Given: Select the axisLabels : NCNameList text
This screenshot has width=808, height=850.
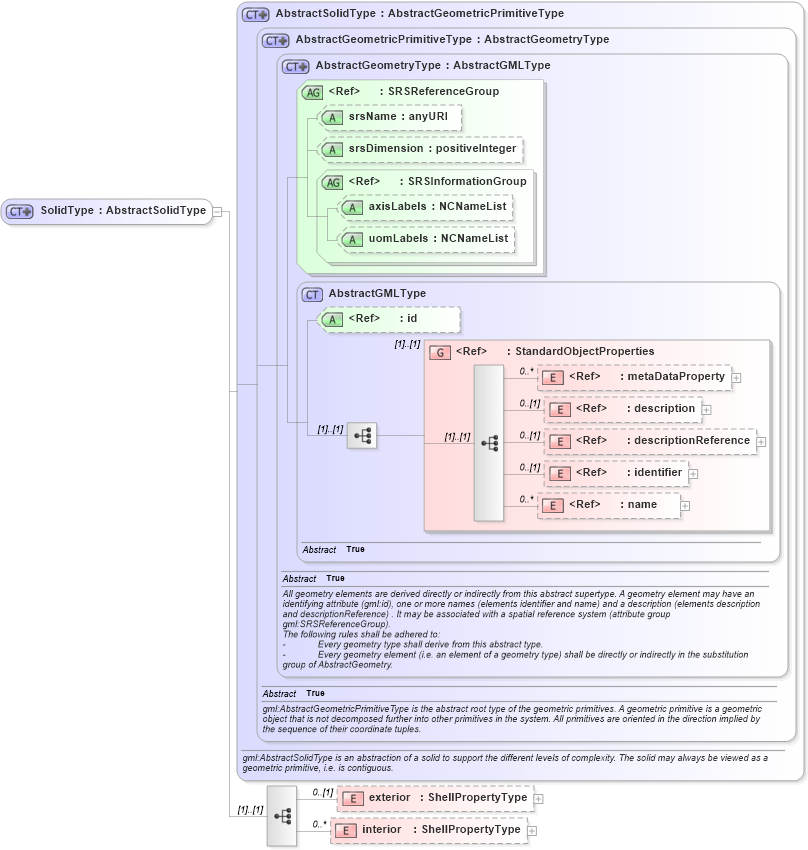Looking at the screenshot, I should [437, 207].
